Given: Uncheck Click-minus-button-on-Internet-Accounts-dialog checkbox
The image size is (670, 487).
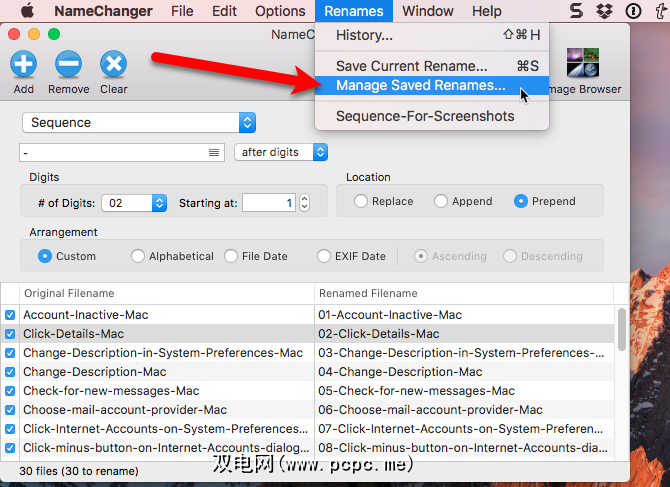Looking at the screenshot, I should pos(10,448).
